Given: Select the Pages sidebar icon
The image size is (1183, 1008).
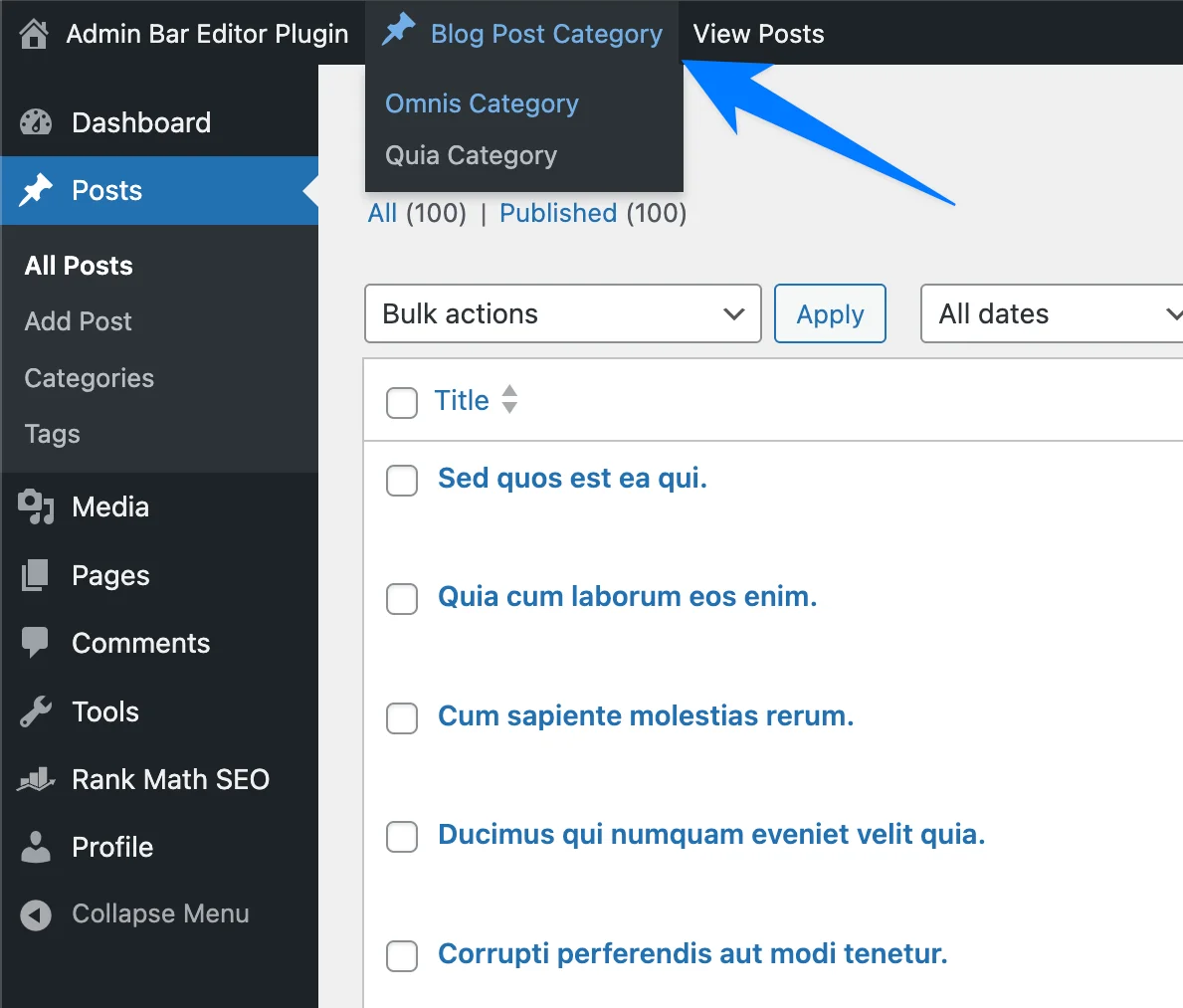Looking at the screenshot, I should 34,575.
